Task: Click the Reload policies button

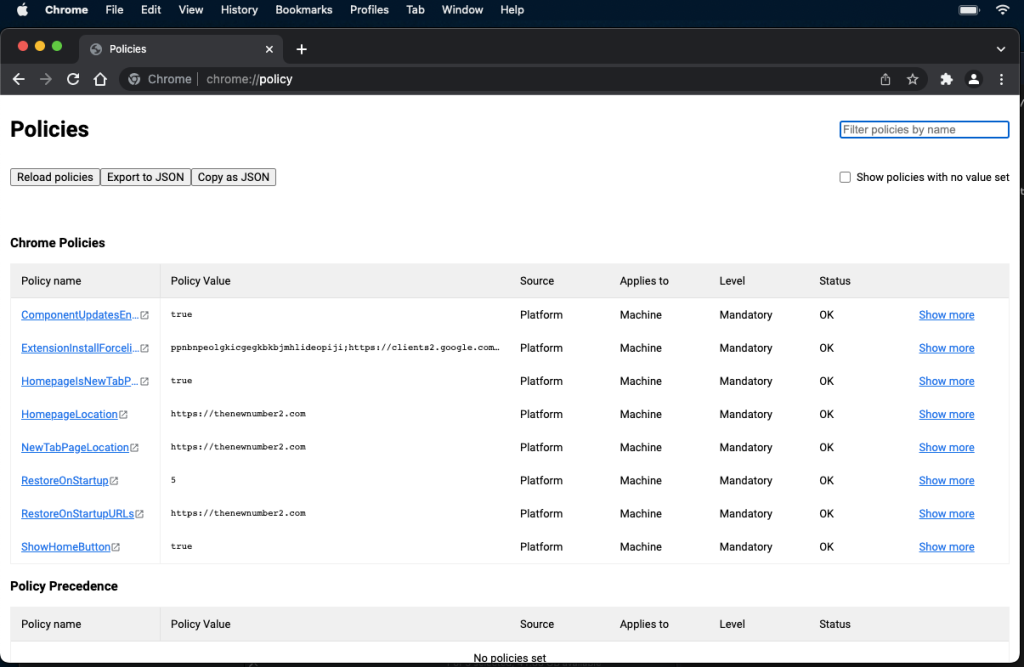Action: [55, 177]
